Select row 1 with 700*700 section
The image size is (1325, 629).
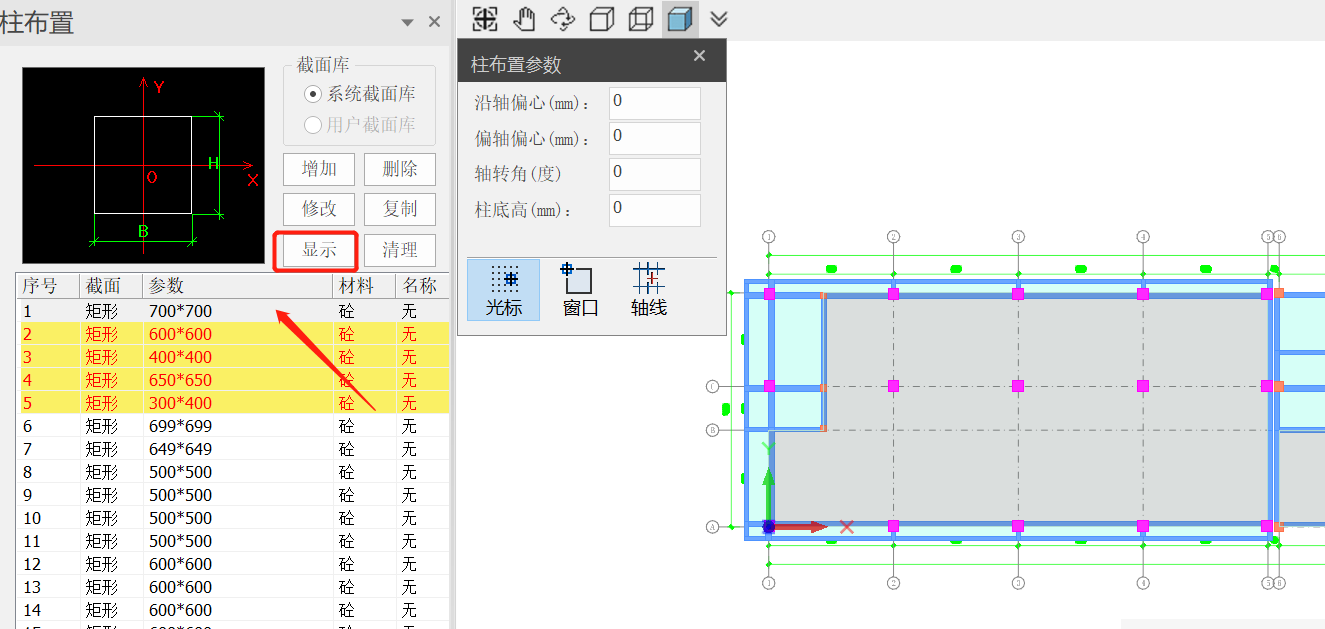coord(180,312)
